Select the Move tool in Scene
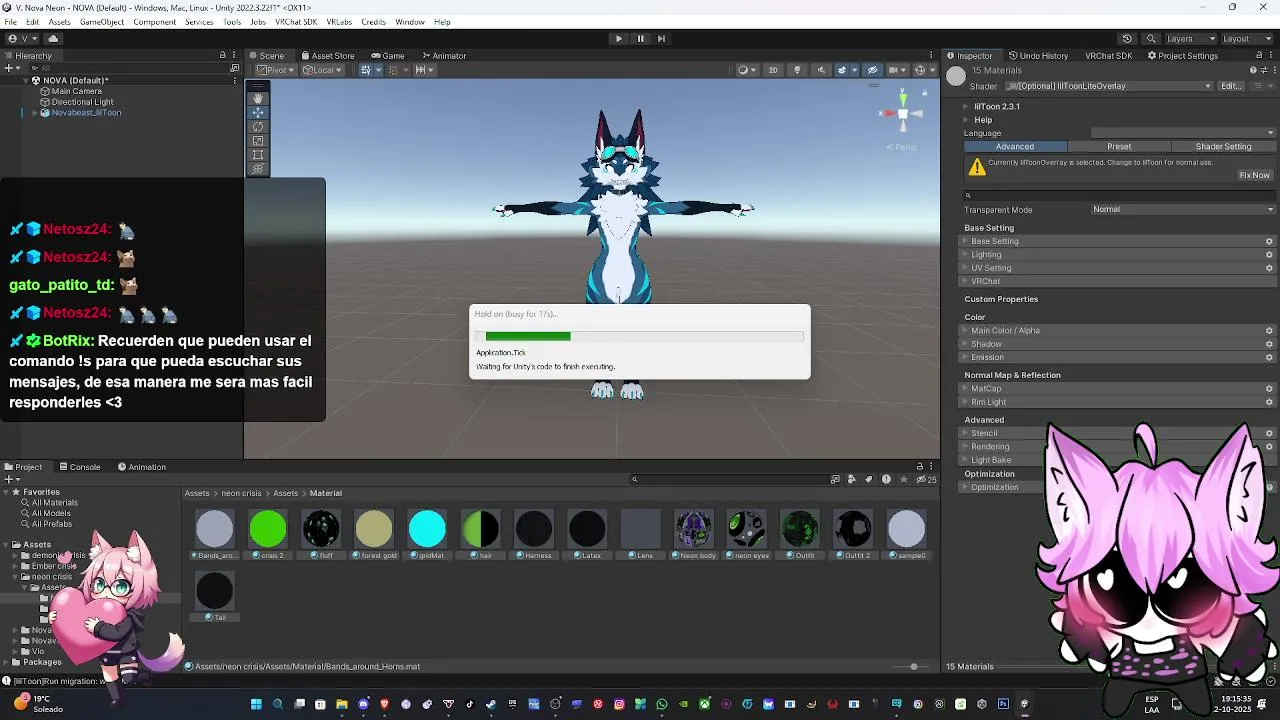This screenshot has width=1280, height=720. (258, 112)
